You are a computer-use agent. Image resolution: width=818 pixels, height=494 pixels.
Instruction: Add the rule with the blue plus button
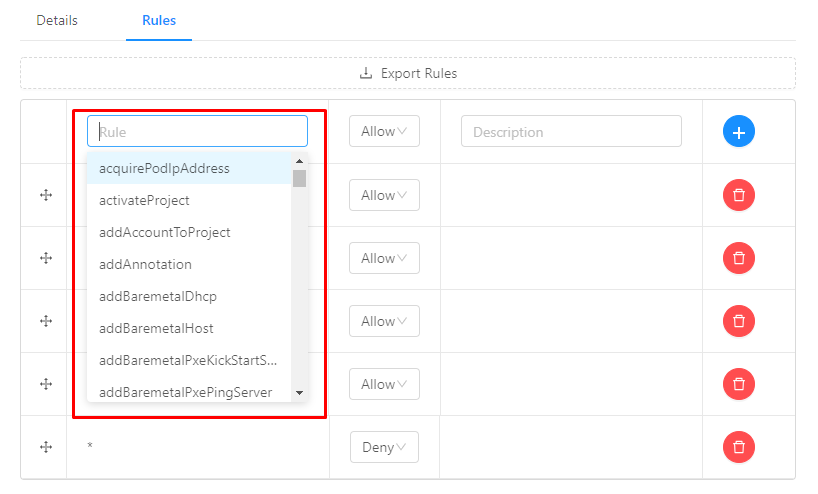point(739,131)
